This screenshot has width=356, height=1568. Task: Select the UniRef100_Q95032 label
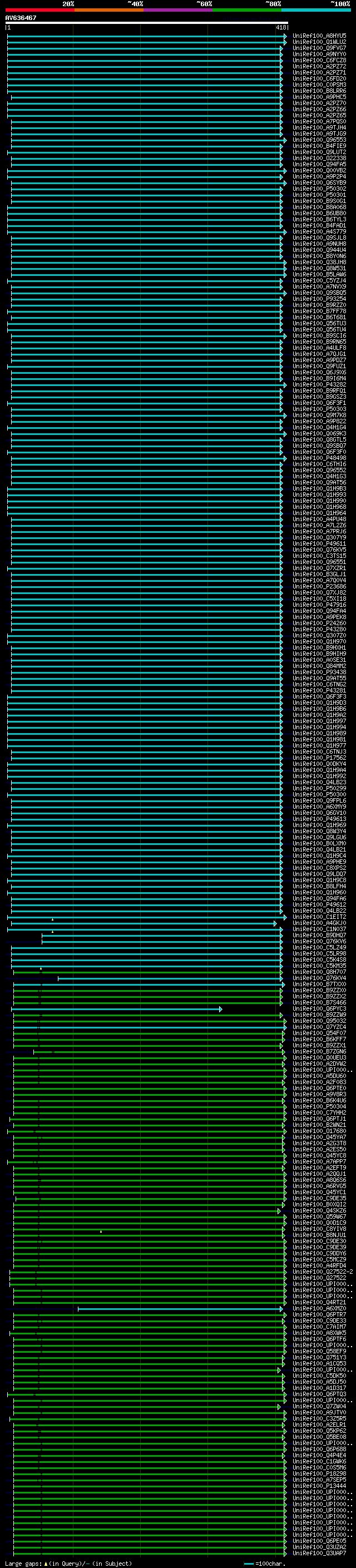click(x=319, y=1021)
